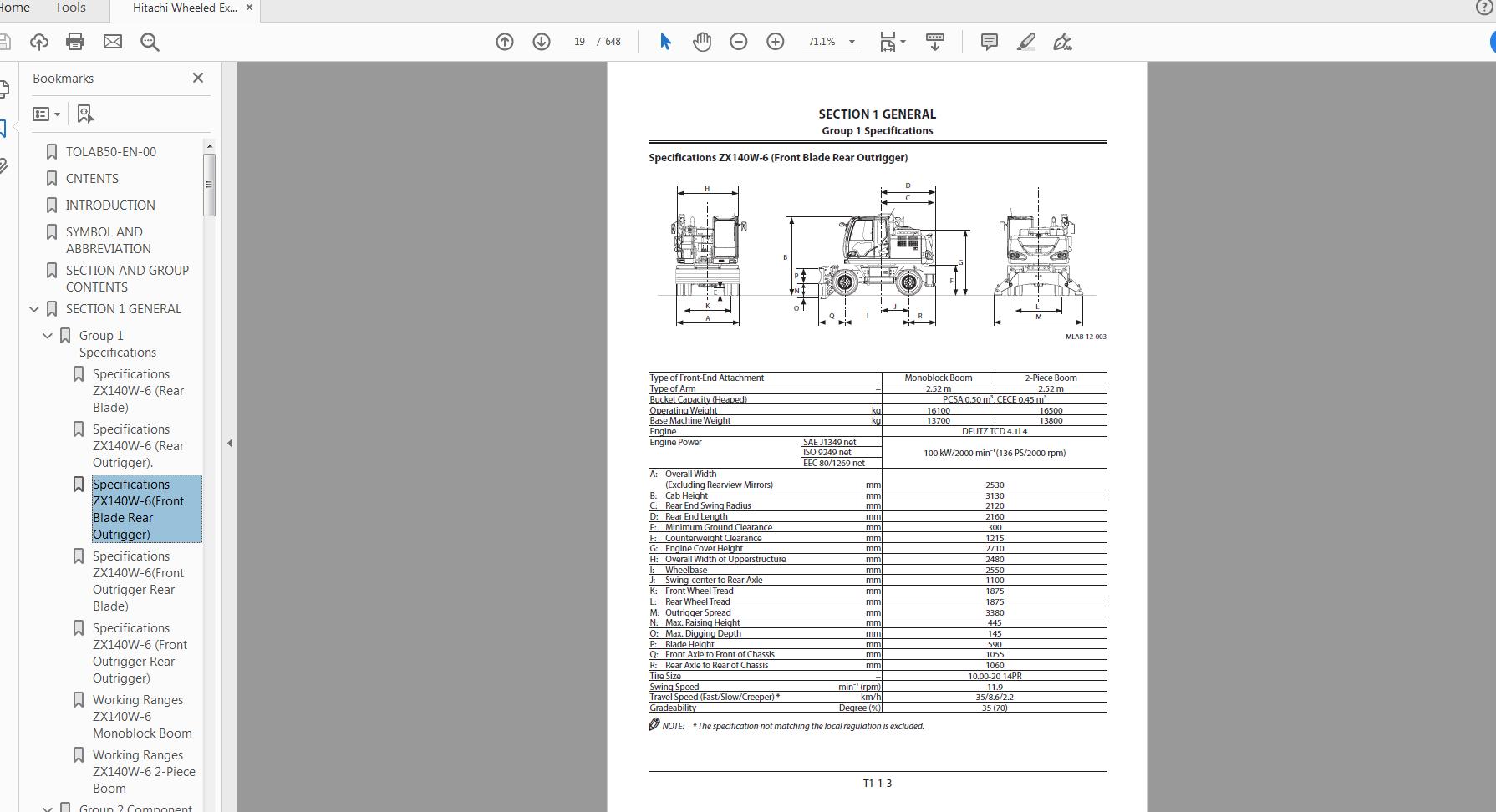Open ZX140W-6(Front Outrigger Rear Blade) bookmark
The height and width of the screenshot is (812, 1496).
point(138,581)
